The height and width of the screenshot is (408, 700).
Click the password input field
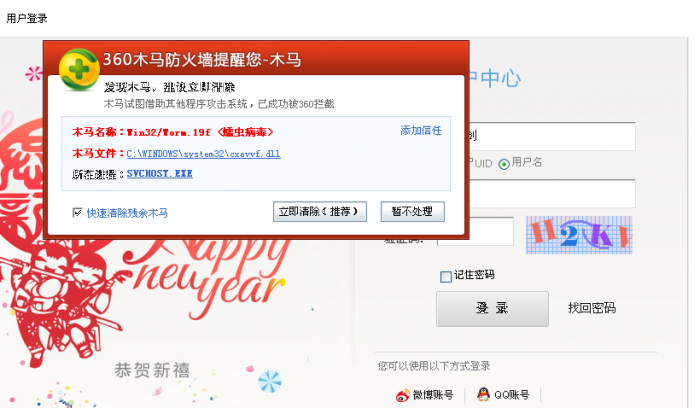coord(551,193)
